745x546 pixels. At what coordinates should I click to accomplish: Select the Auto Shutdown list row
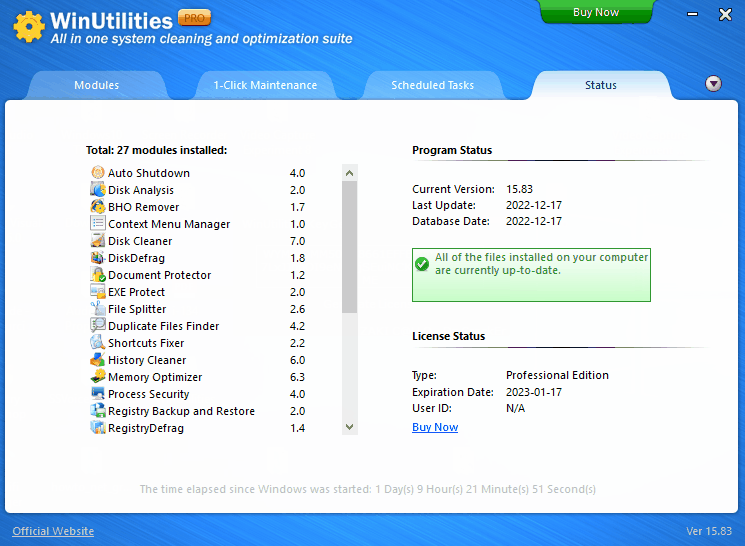pos(199,172)
